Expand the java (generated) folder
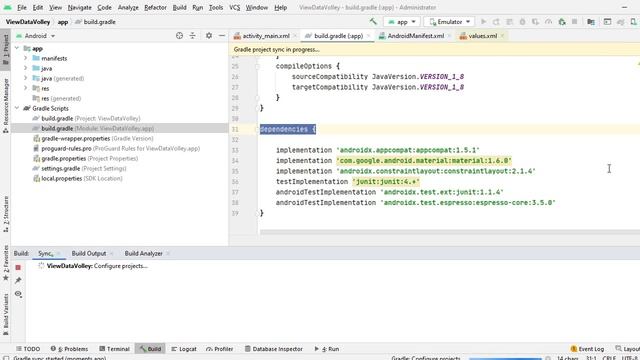This screenshot has height=360, width=640. [26, 78]
